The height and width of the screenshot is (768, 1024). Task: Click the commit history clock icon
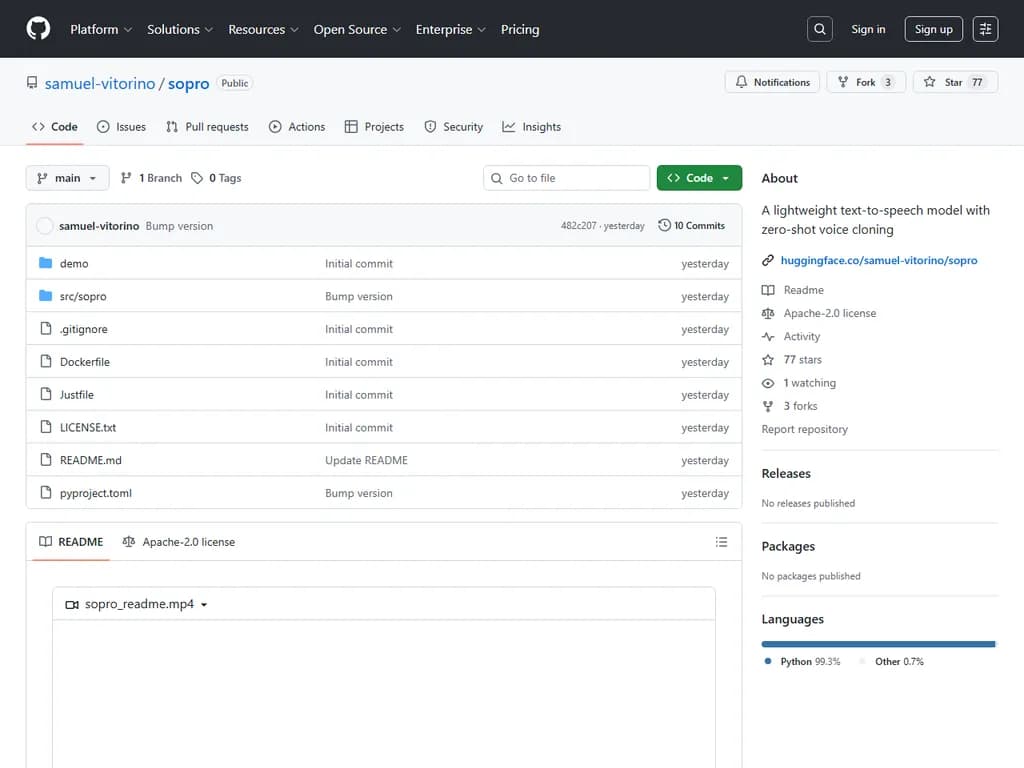pyautogui.click(x=664, y=226)
